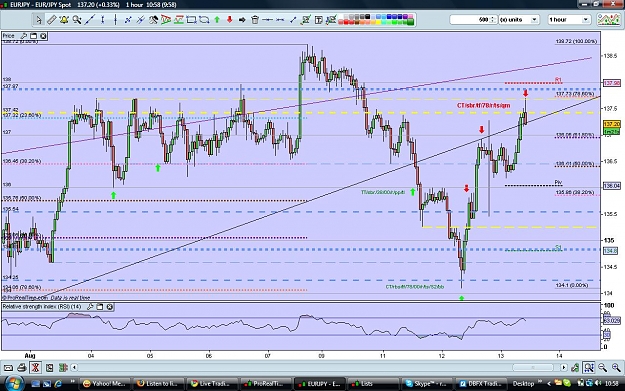The height and width of the screenshot is (391, 625).
Task: Select the text label tool
Action: 318,20
